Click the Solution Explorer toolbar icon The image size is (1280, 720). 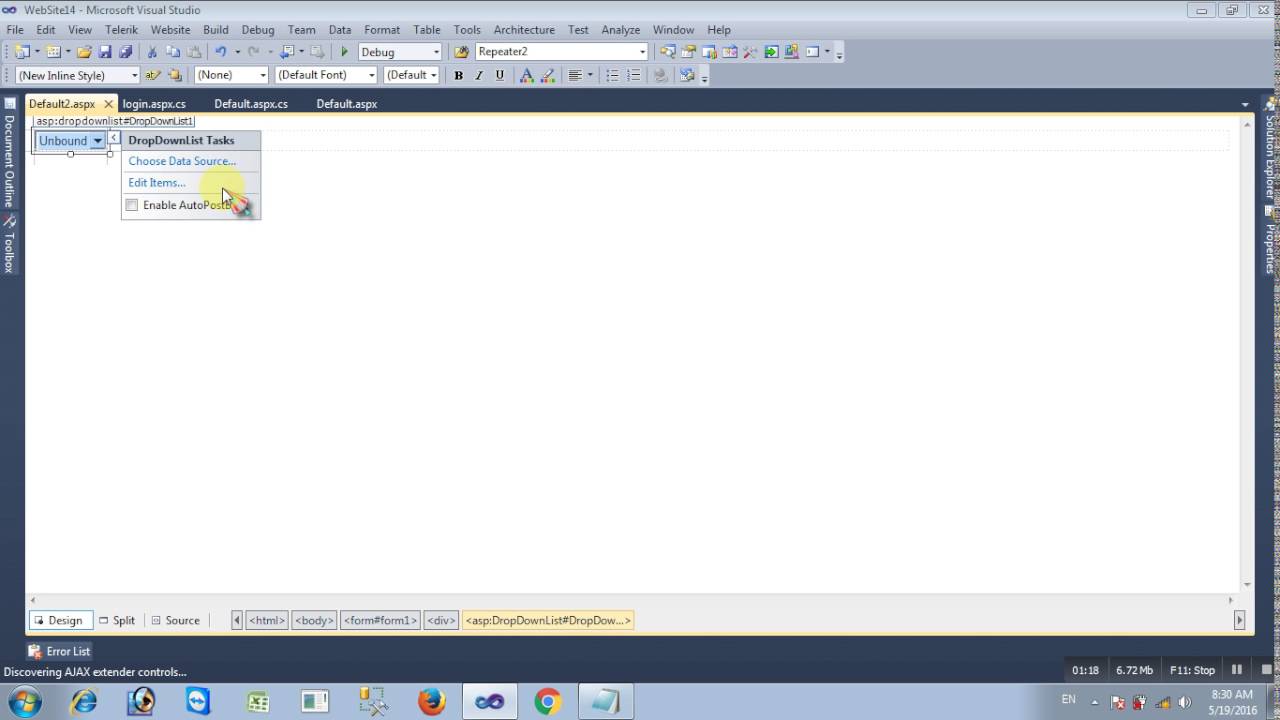pos(667,52)
